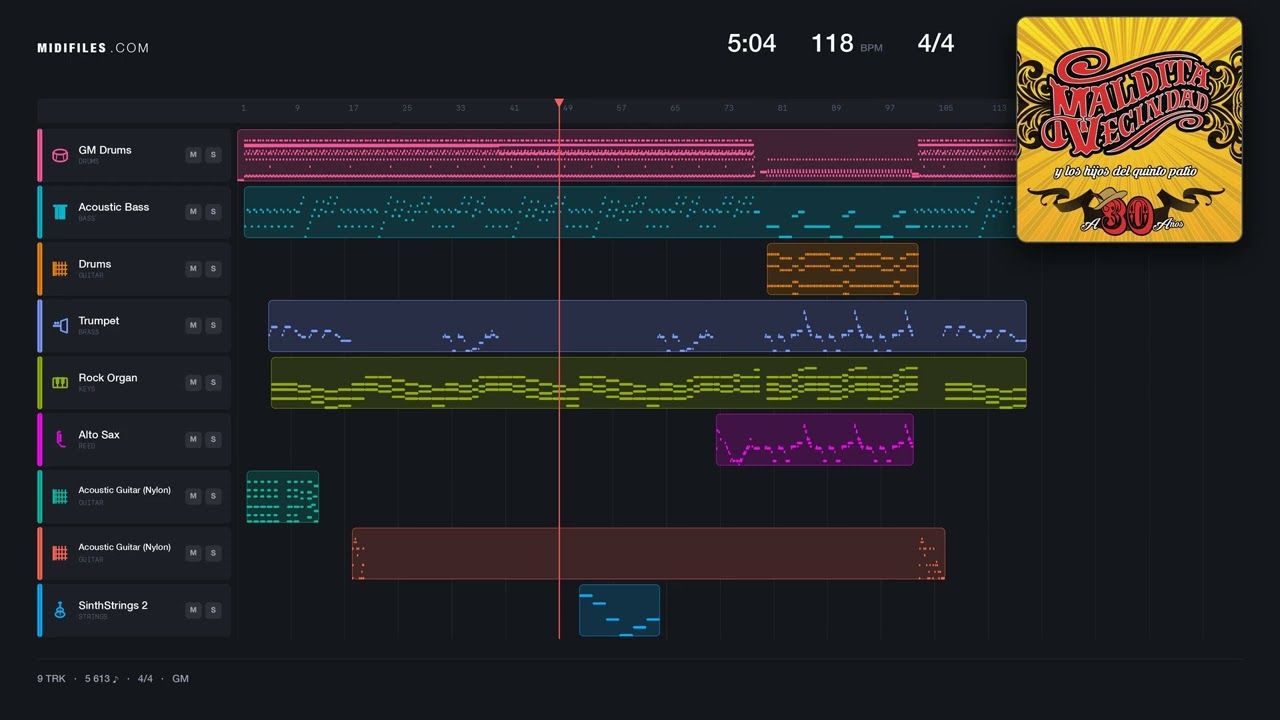Mute the Trumpet track
Image resolution: width=1280 pixels, height=720 pixels.
(x=194, y=326)
